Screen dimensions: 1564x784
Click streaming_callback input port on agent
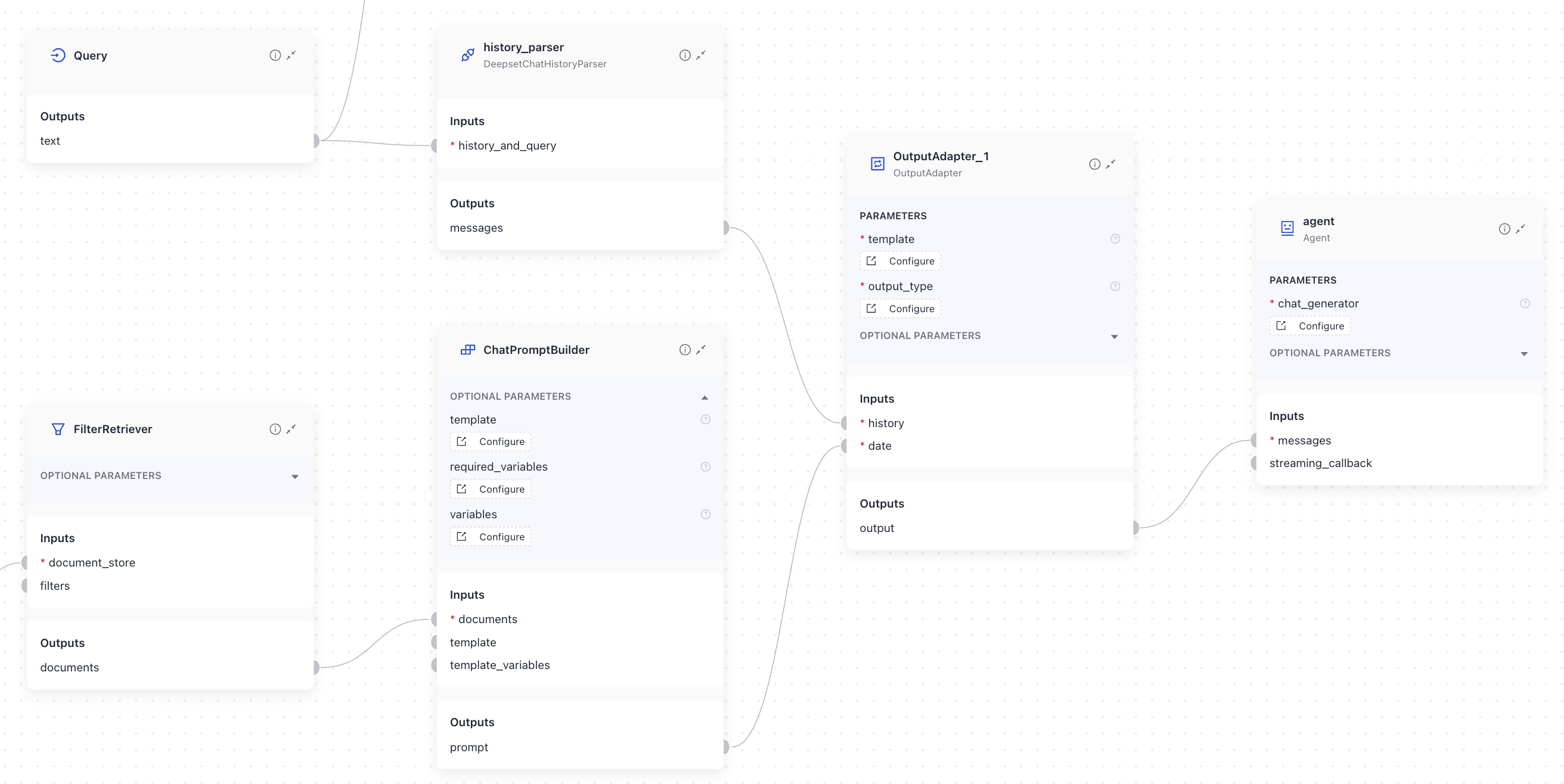[x=1255, y=463]
